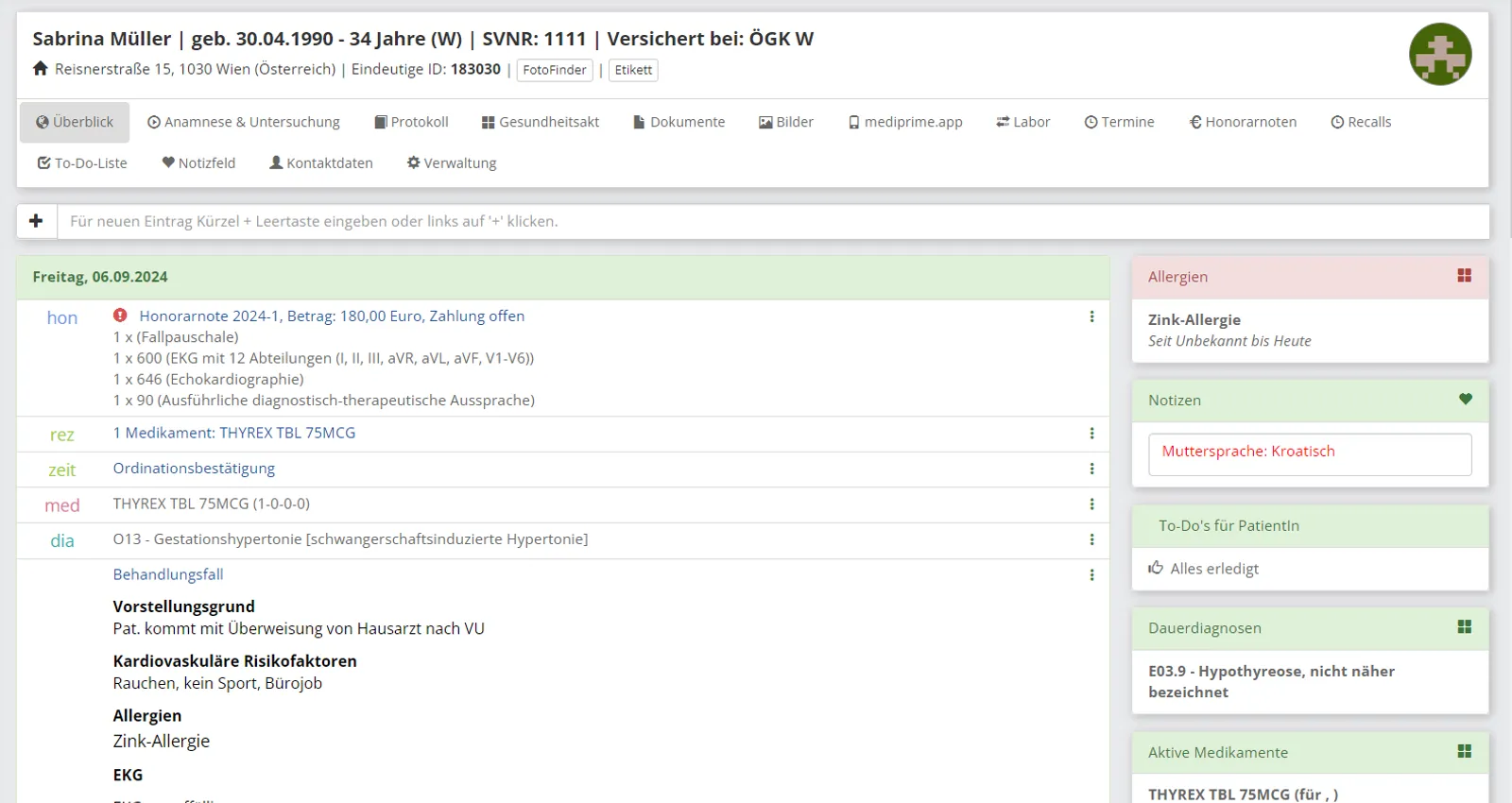Click the red warning icon beside Honorarnote

pos(120,316)
